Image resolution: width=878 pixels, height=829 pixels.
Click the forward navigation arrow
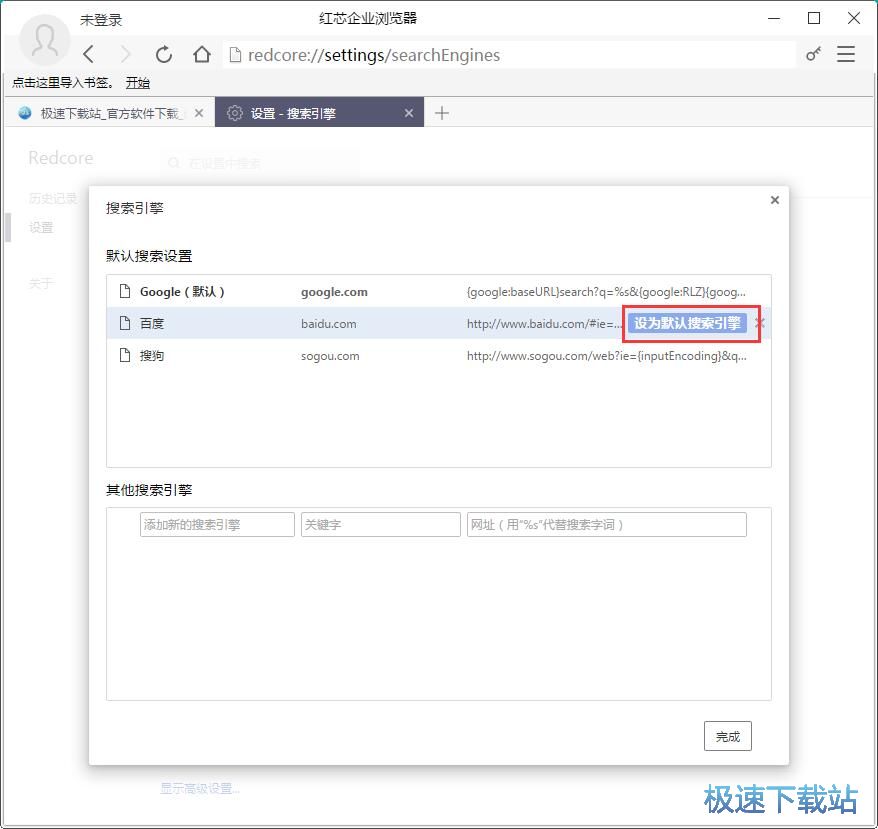coord(125,54)
